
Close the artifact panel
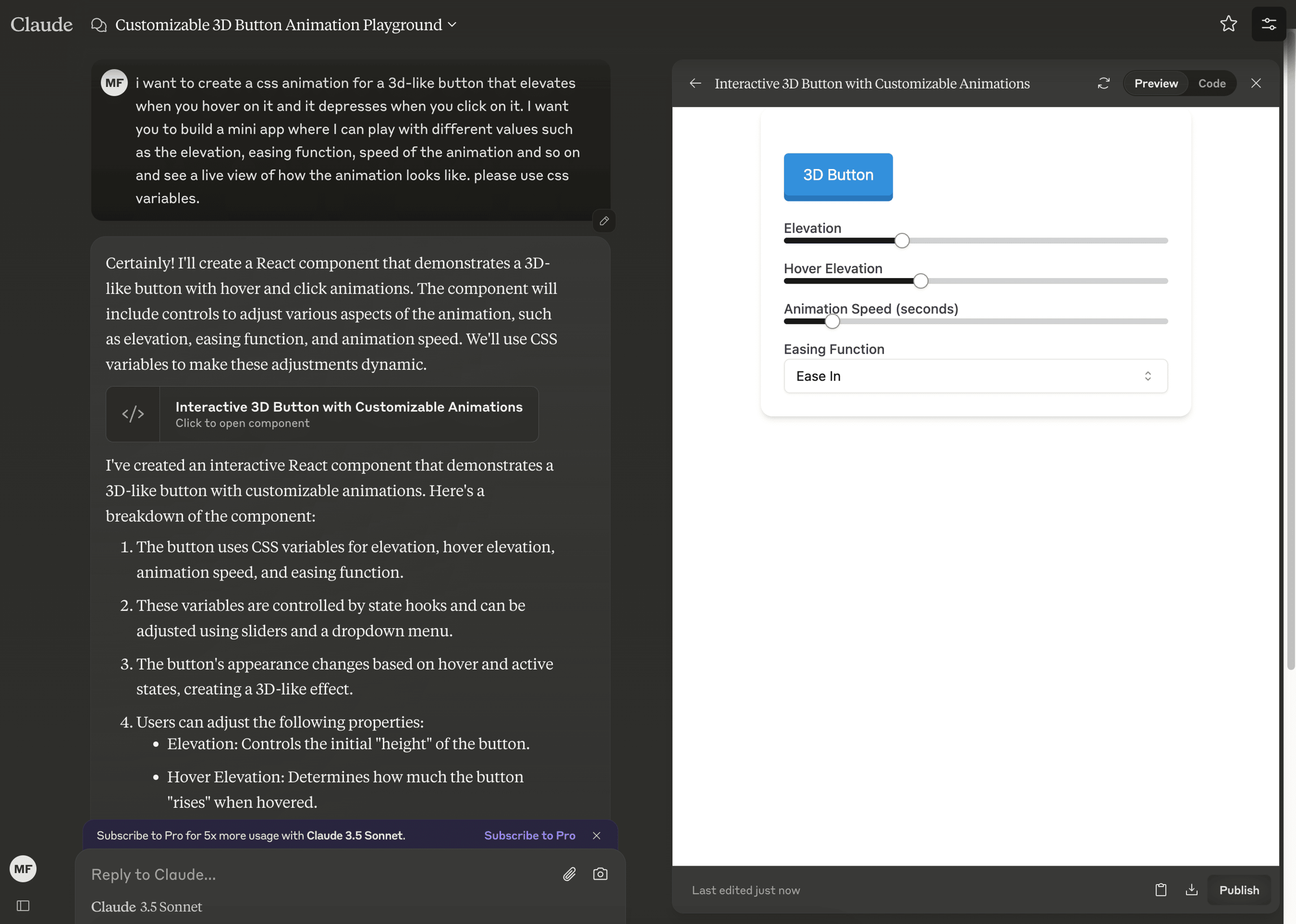tap(1256, 84)
